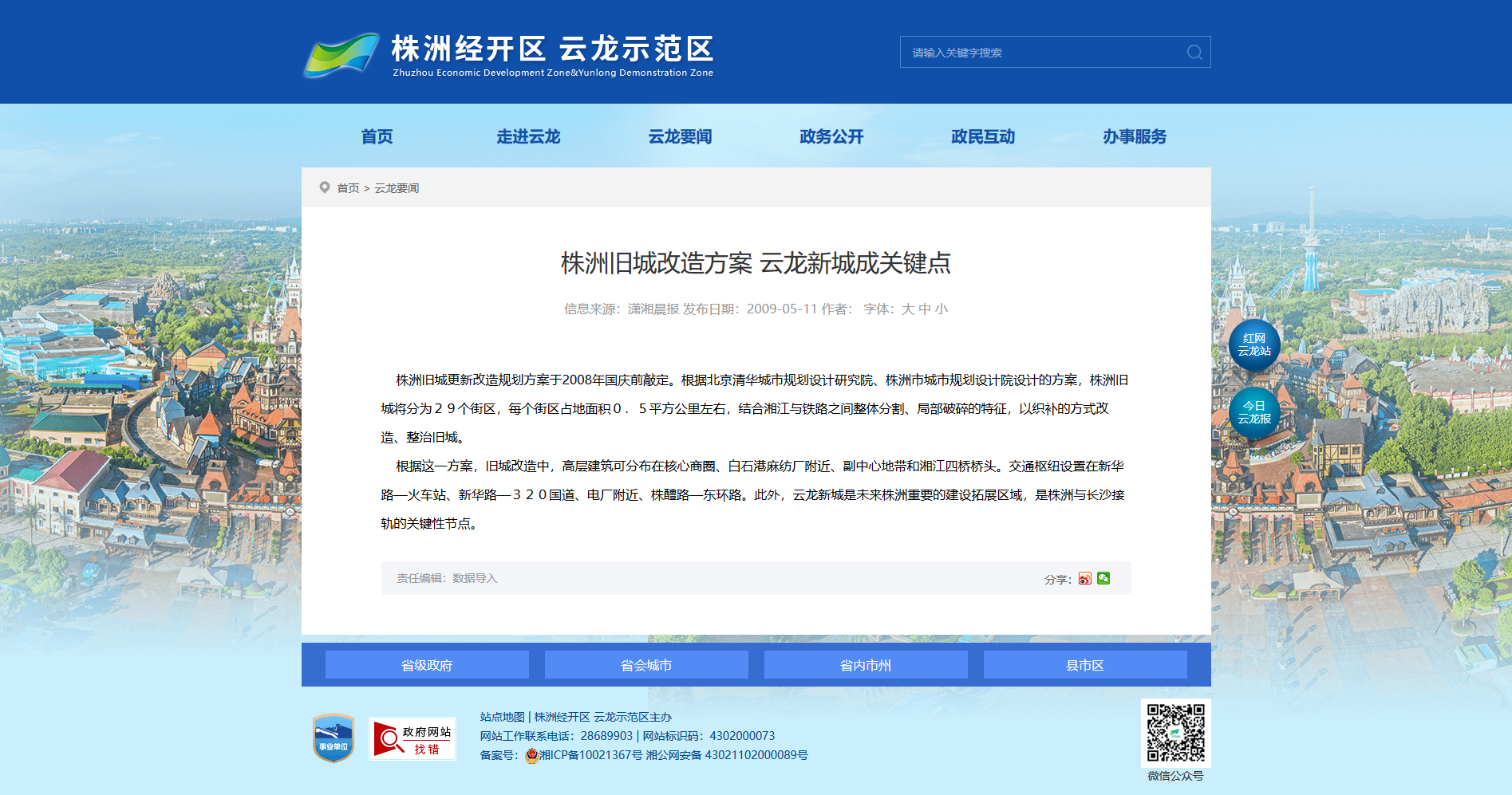This screenshot has width=1512, height=795.
Task: Set font size to 大
Action: coord(908,309)
